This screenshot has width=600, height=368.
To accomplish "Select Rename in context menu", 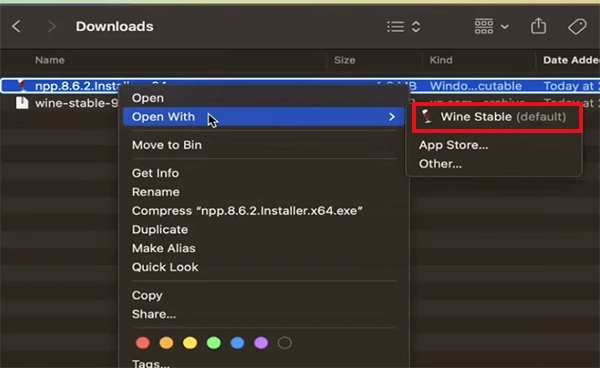I will [x=156, y=192].
